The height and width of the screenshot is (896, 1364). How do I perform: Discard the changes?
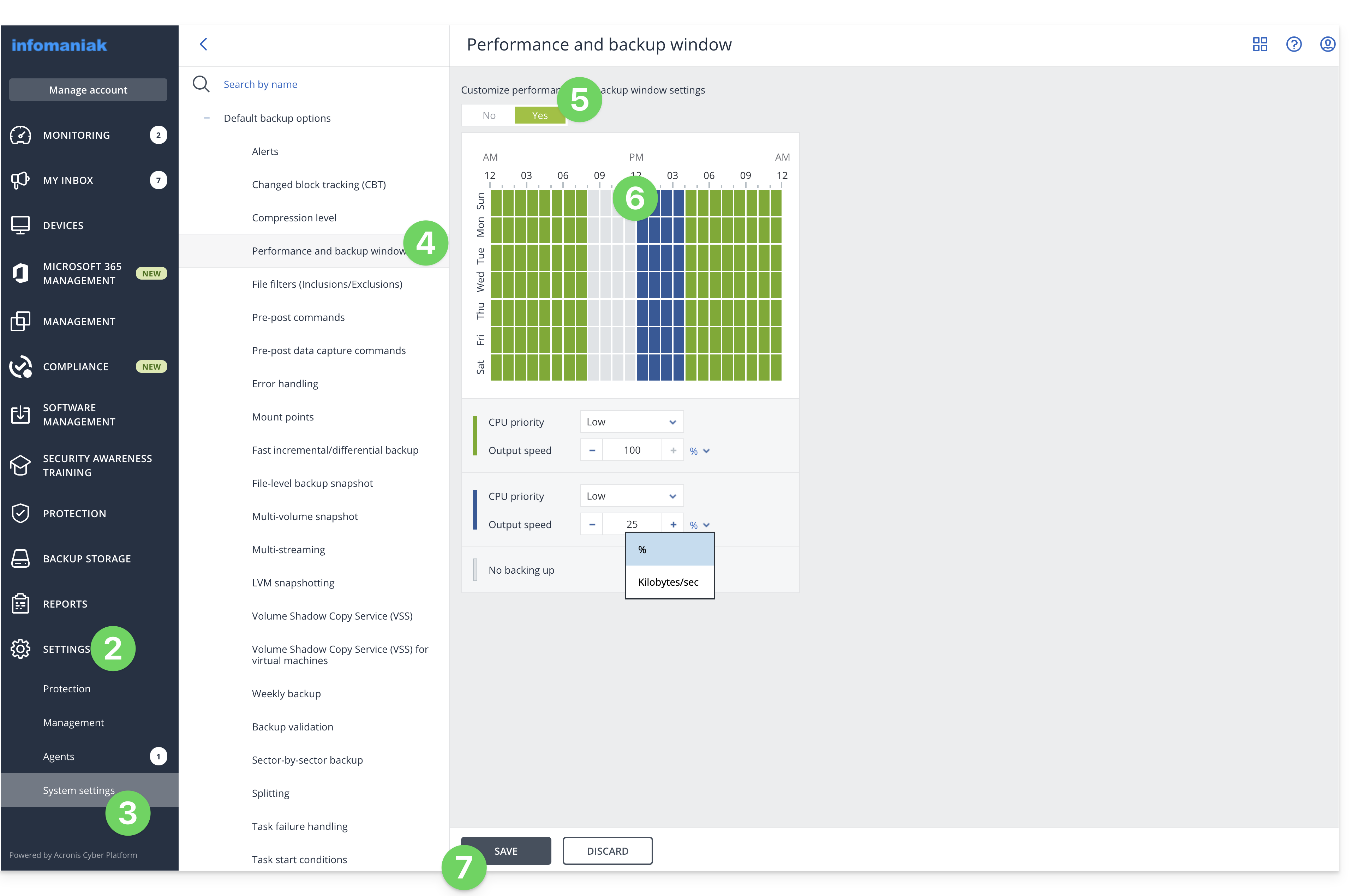[x=607, y=851]
